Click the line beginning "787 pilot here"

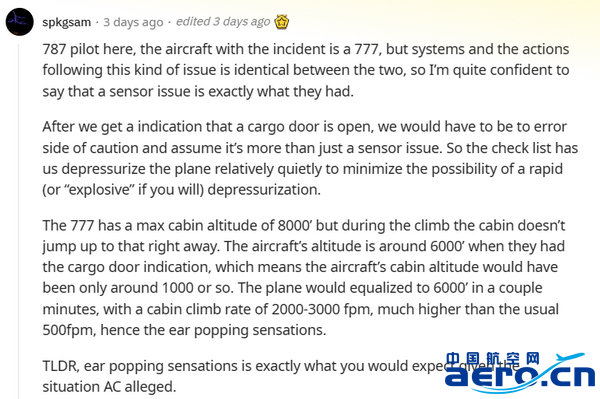pos(306,49)
